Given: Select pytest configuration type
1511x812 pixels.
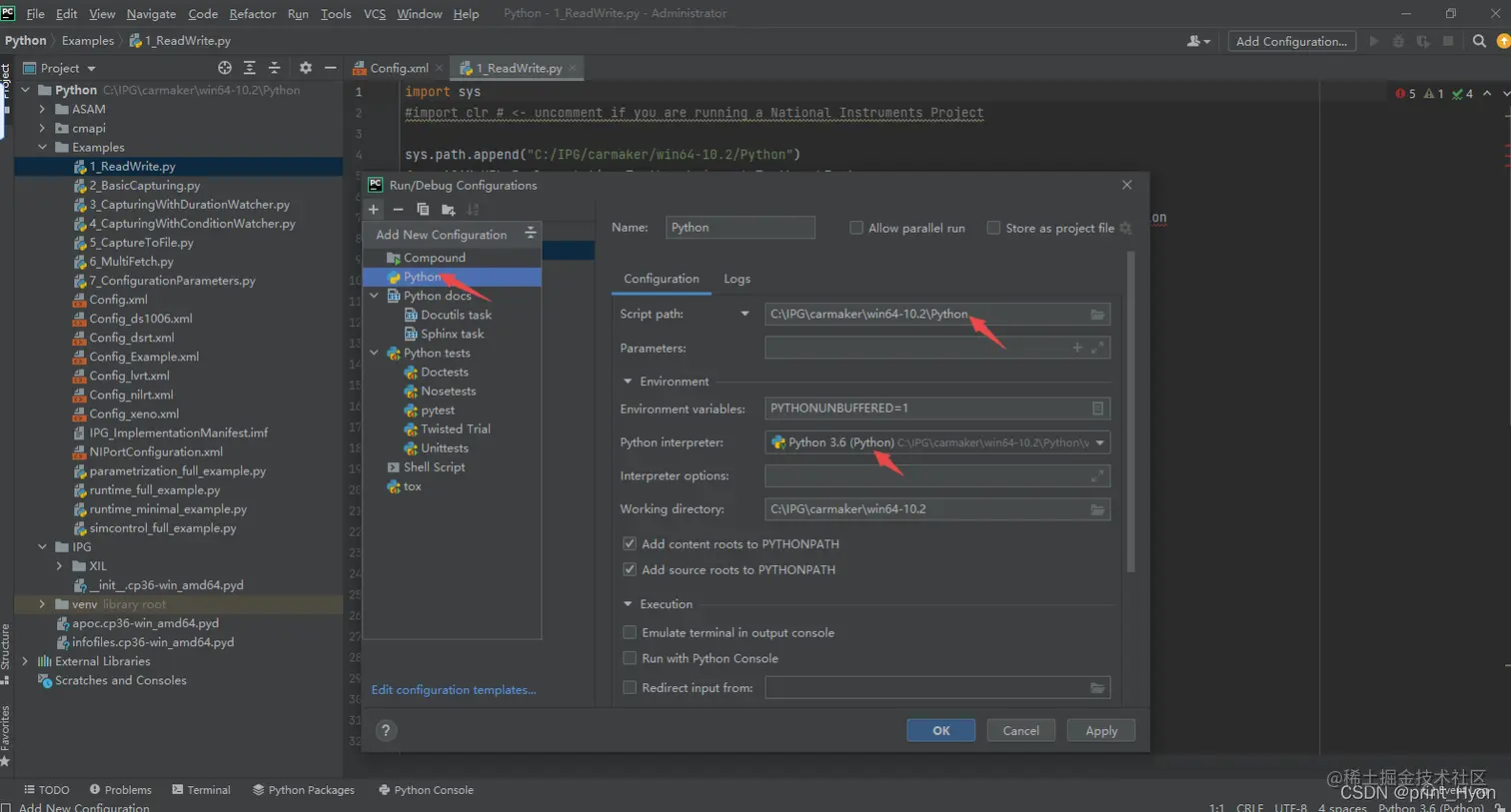Looking at the screenshot, I should (x=438, y=410).
